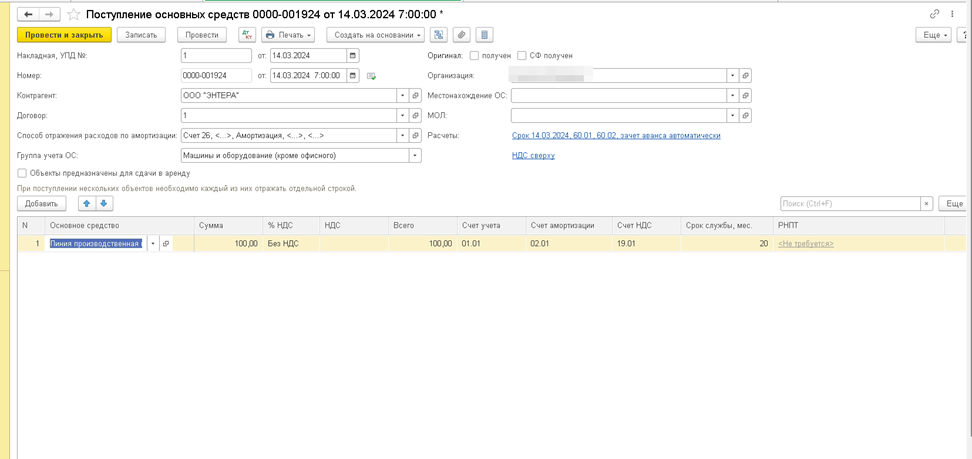Image resolution: width=972 pixels, height=459 pixels.
Task: Open the Печать dropdown menu
Action: coord(288,35)
